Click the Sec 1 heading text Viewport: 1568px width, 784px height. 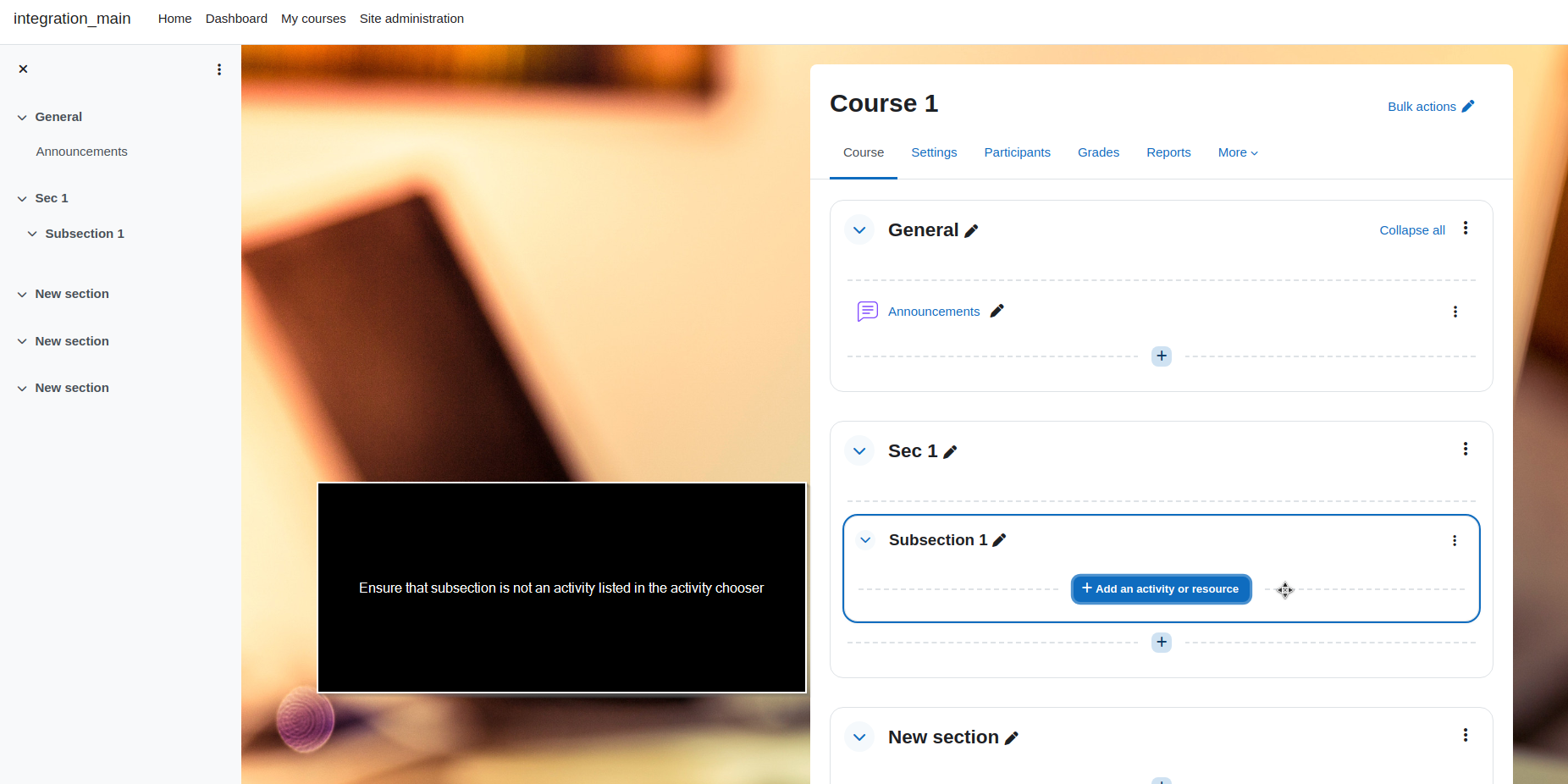913,451
